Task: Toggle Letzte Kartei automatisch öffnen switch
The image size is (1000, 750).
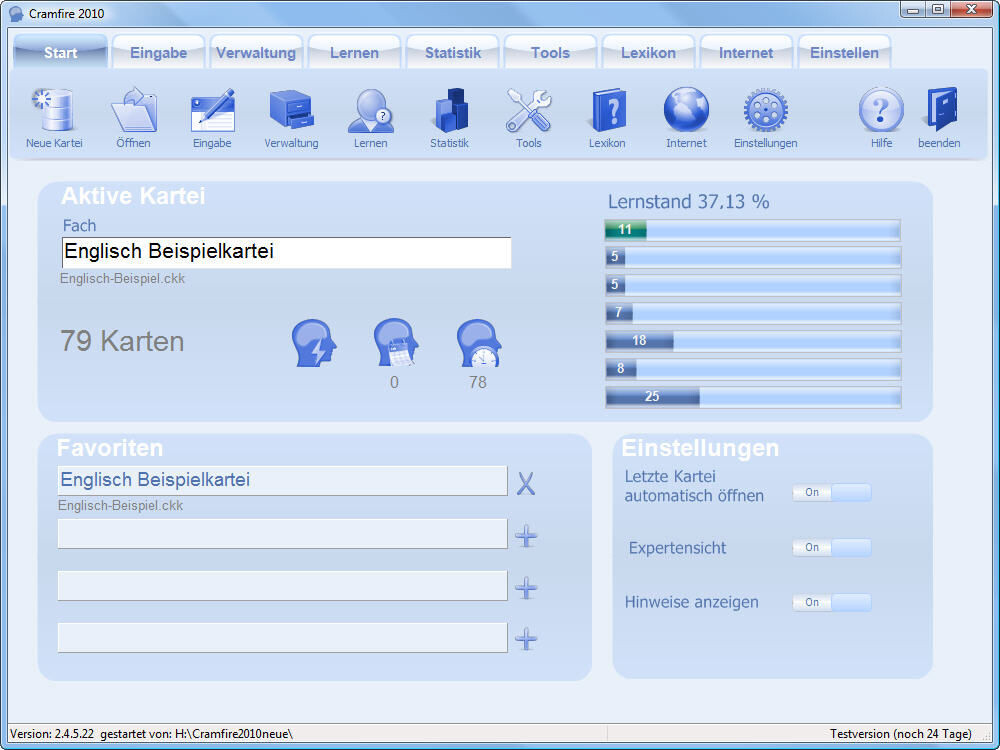Action: point(832,492)
